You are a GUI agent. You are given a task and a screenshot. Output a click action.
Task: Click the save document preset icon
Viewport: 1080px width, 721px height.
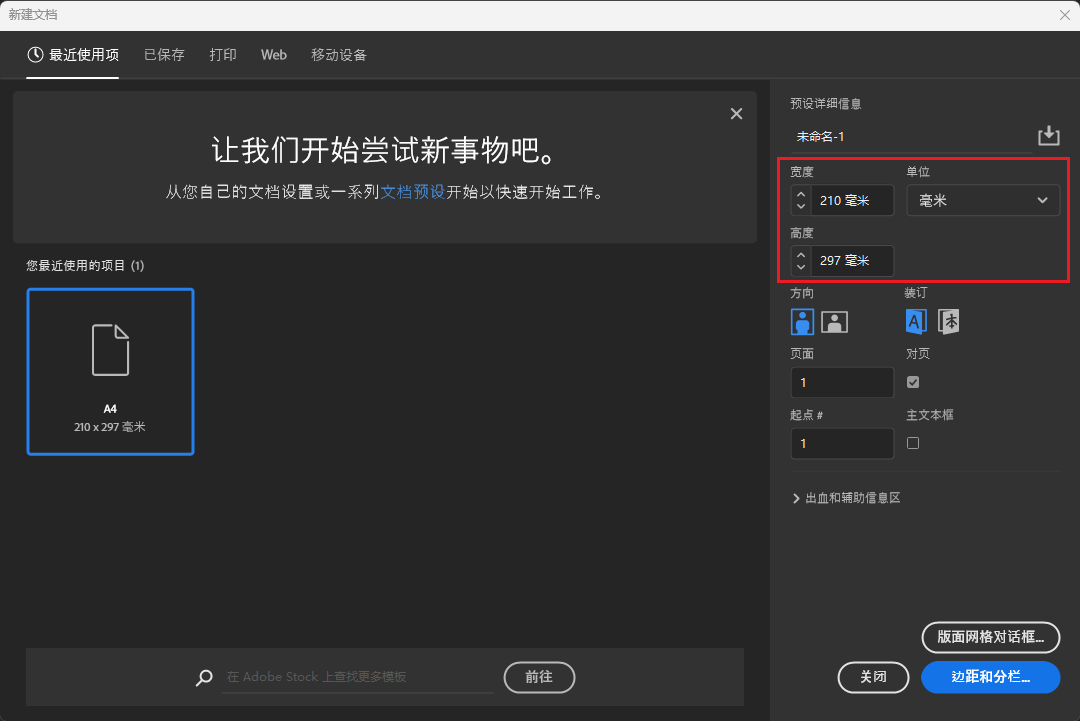tap(1048, 136)
